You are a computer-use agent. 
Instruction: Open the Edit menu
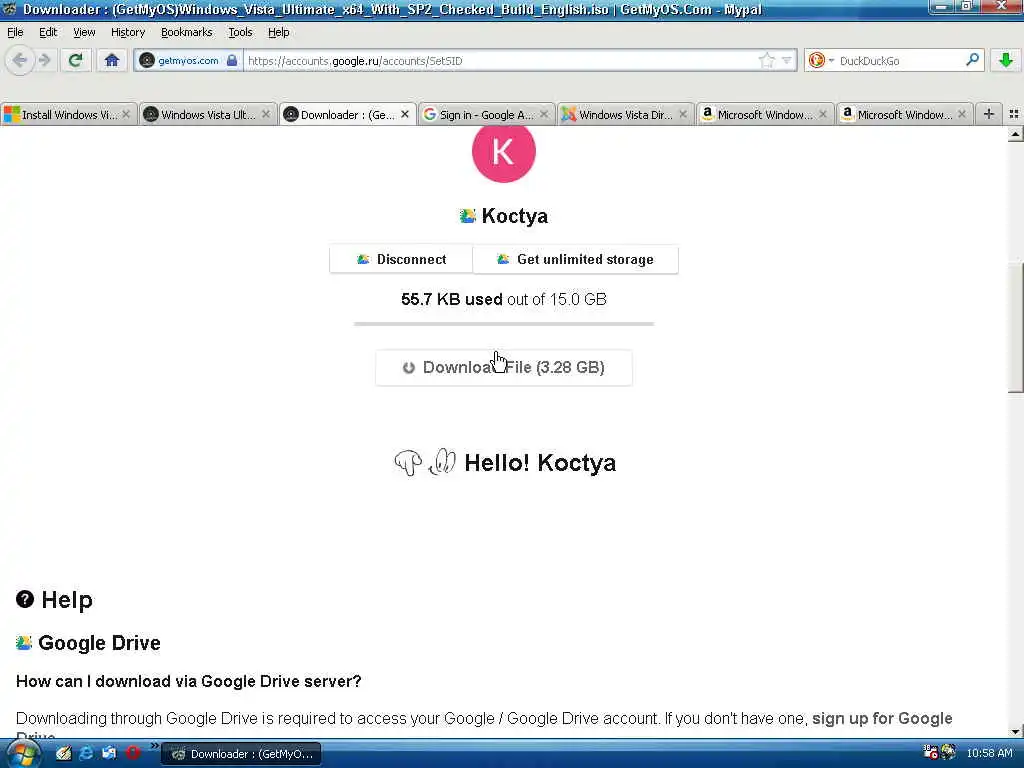[48, 32]
